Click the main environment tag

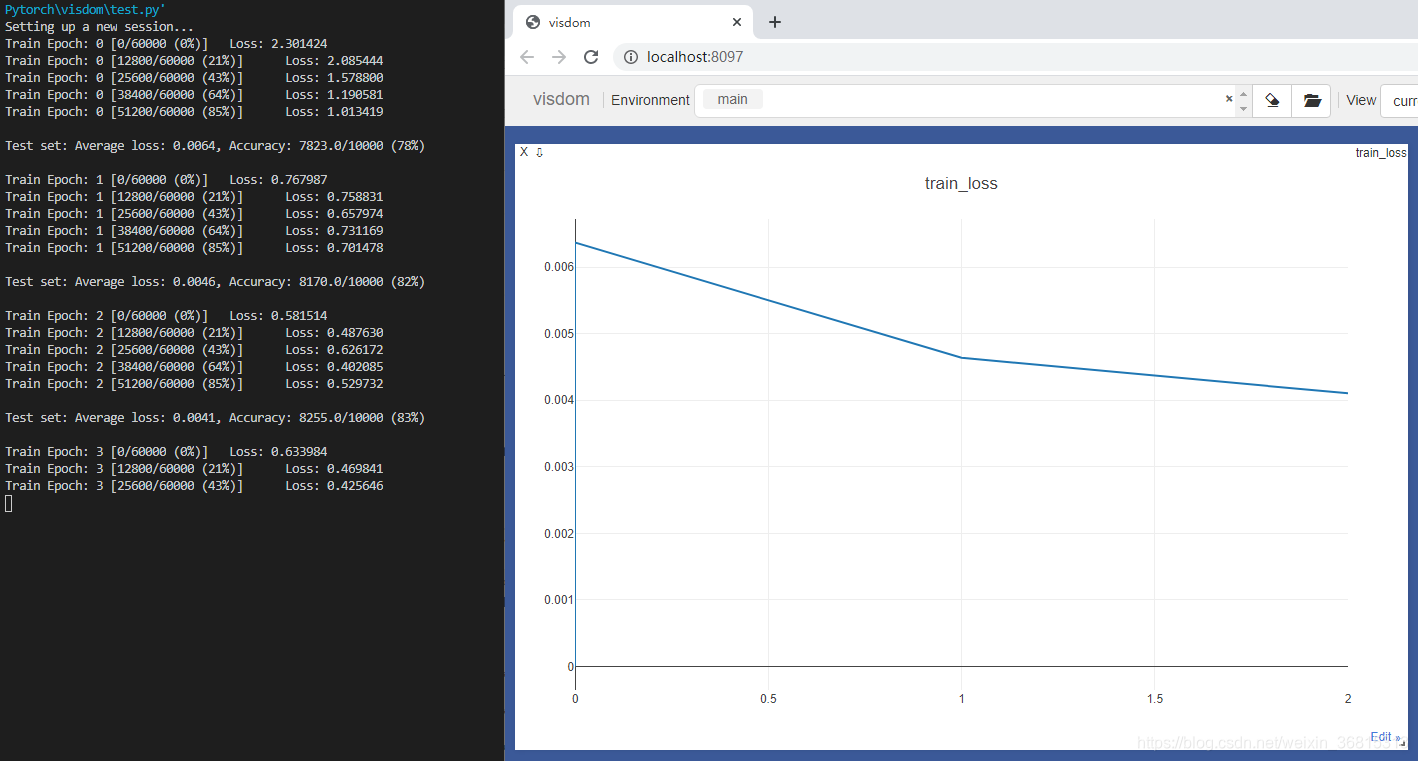click(733, 99)
